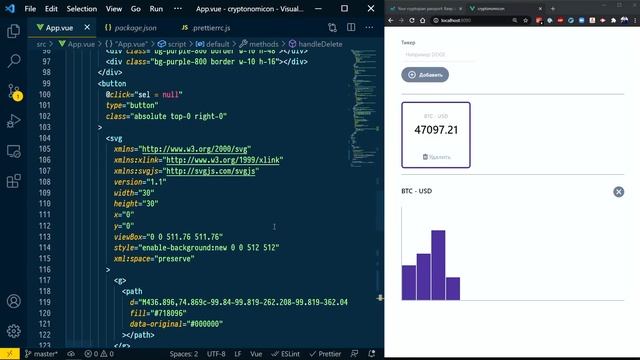This screenshot has width=640, height=360.
Task: Change end of line via LF status item
Action: 238,354
